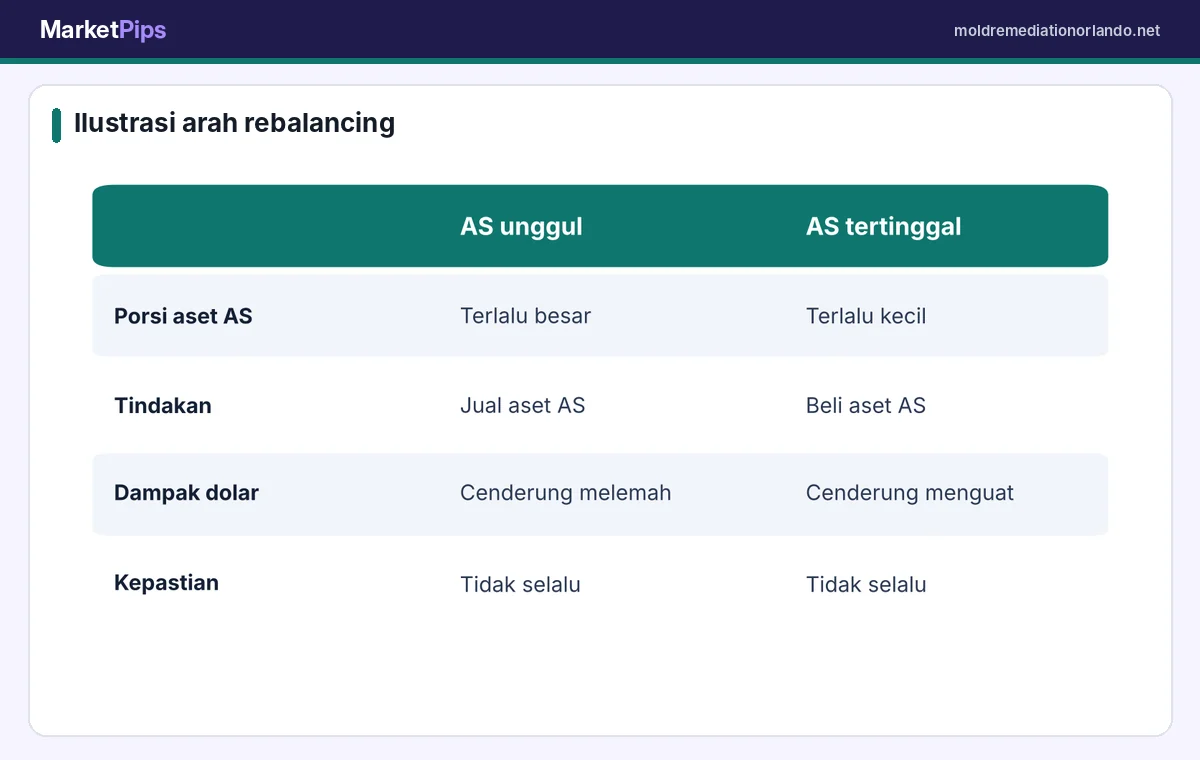Select the 'Dampak dolar' row label
The height and width of the screenshot is (760, 1200).
point(186,493)
